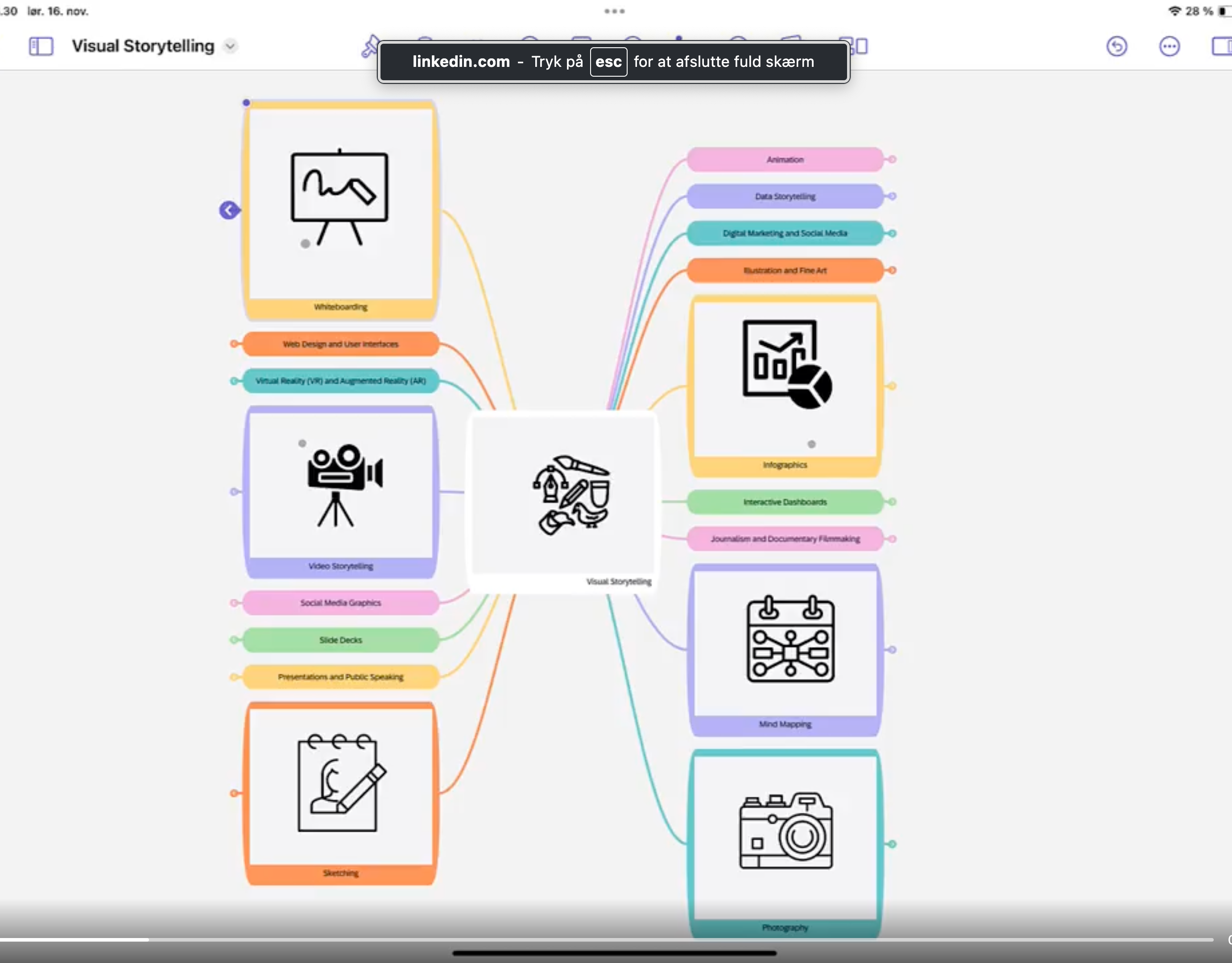Click the Video Storytelling node's branch handle

click(234, 492)
